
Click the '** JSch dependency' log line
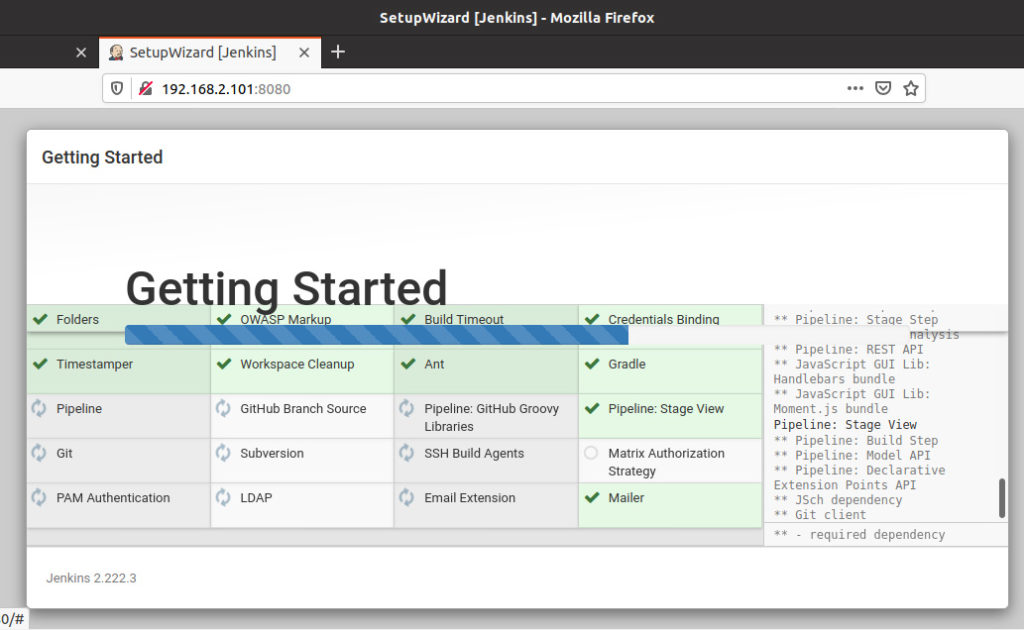838,499
